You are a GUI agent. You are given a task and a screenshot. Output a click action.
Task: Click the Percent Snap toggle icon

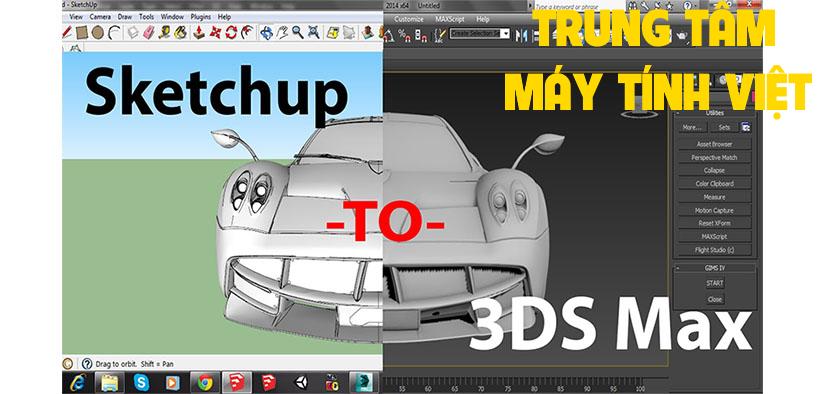pos(405,35)
